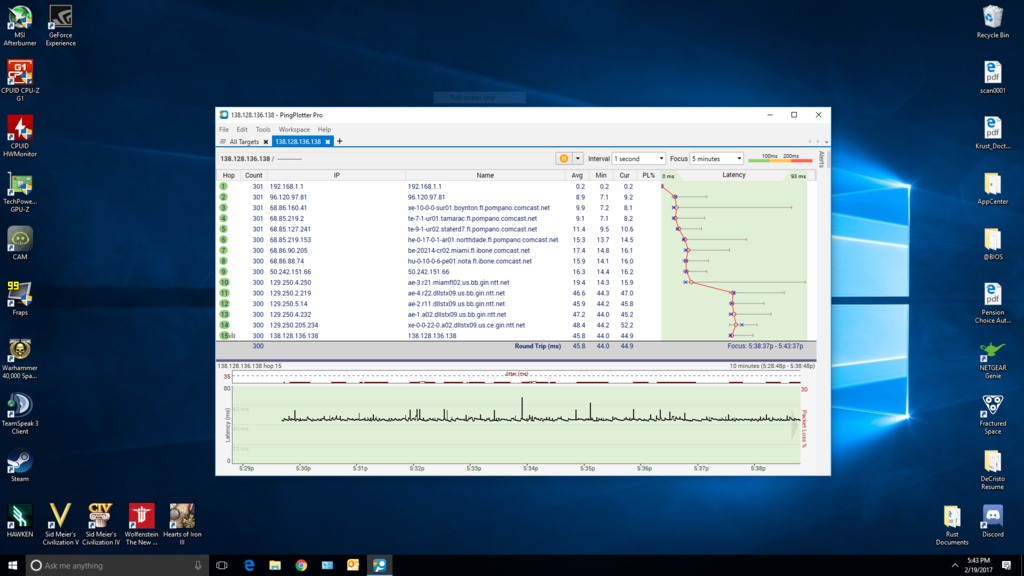Open the NETGEAR Genie desktop icon
The height and width of the screenshot is (576, 1024).
pyautogui.click(x=993, y=359)
